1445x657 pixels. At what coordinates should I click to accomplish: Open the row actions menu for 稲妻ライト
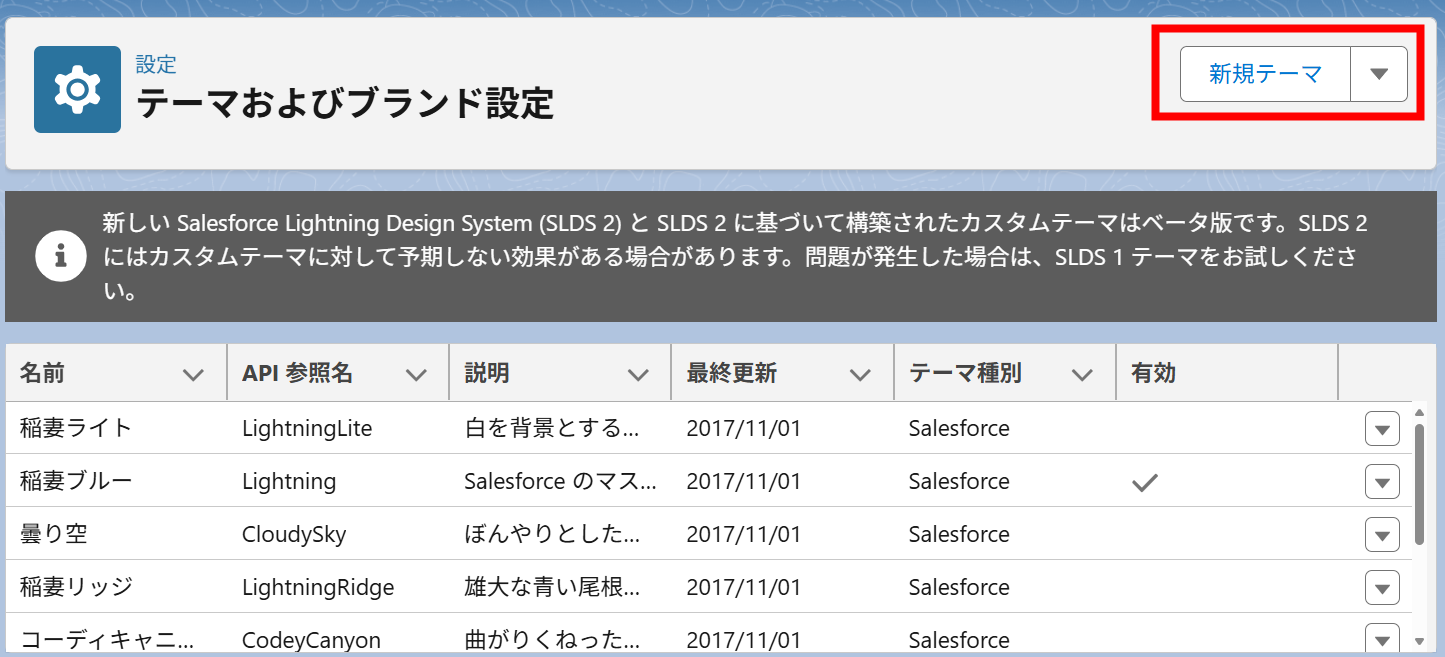pos(1381,428)
